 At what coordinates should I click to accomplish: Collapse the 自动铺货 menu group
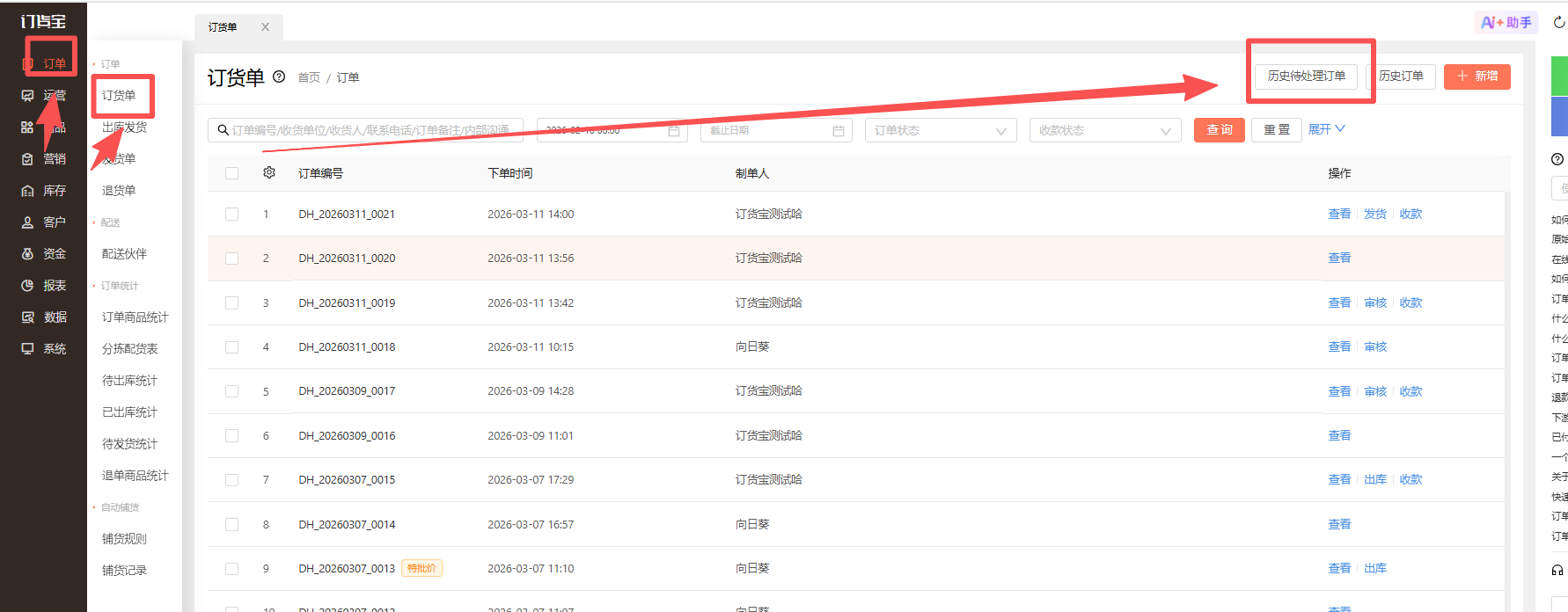click(x=116, y=507)
